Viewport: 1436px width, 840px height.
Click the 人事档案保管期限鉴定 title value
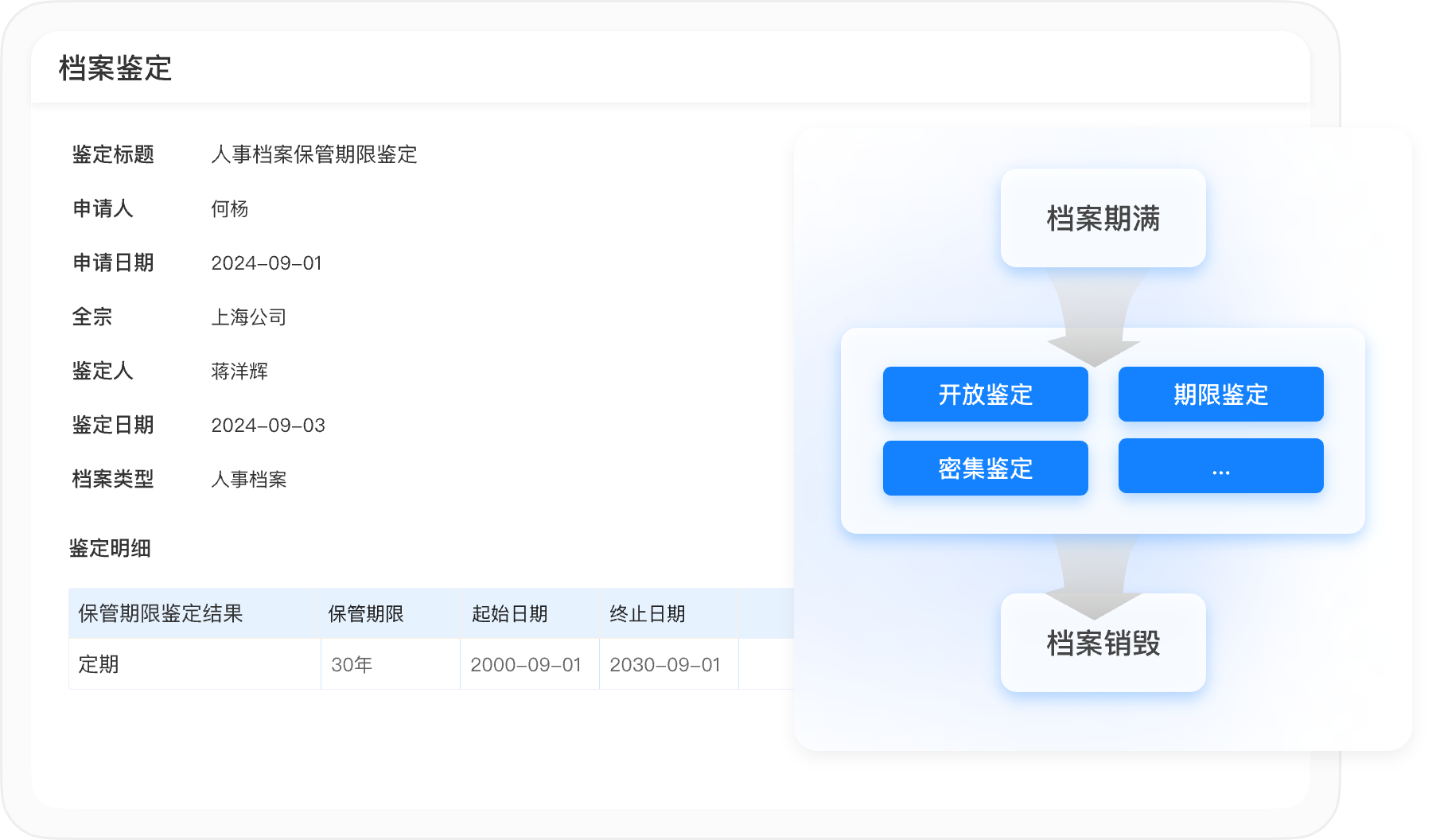[x=314, y=154]
